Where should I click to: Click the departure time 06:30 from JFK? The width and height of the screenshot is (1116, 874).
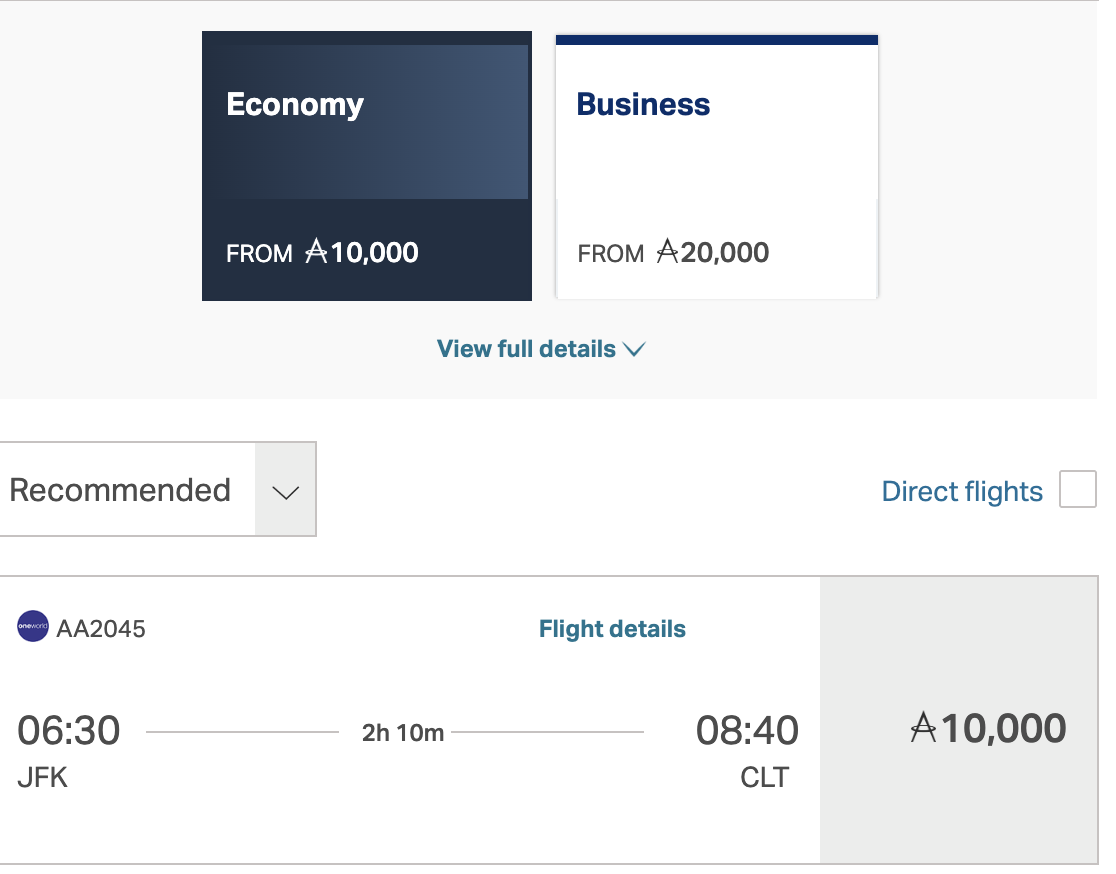pyautogui.click(x=67, y=730)
